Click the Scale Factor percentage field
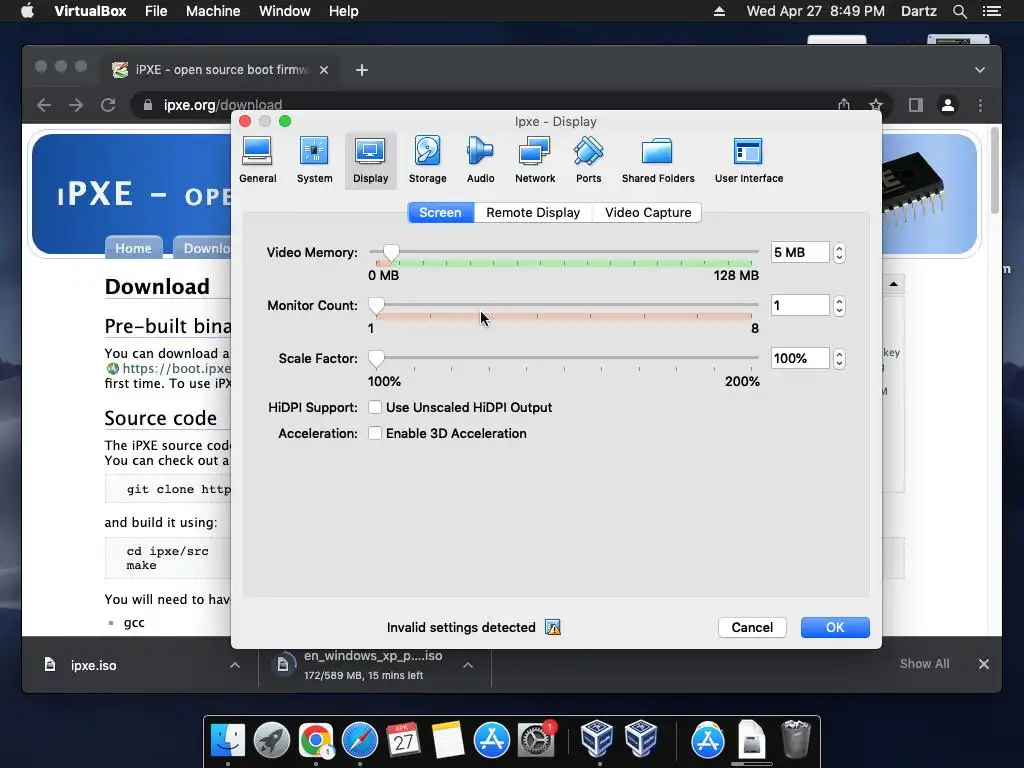 tap(799, 359)
